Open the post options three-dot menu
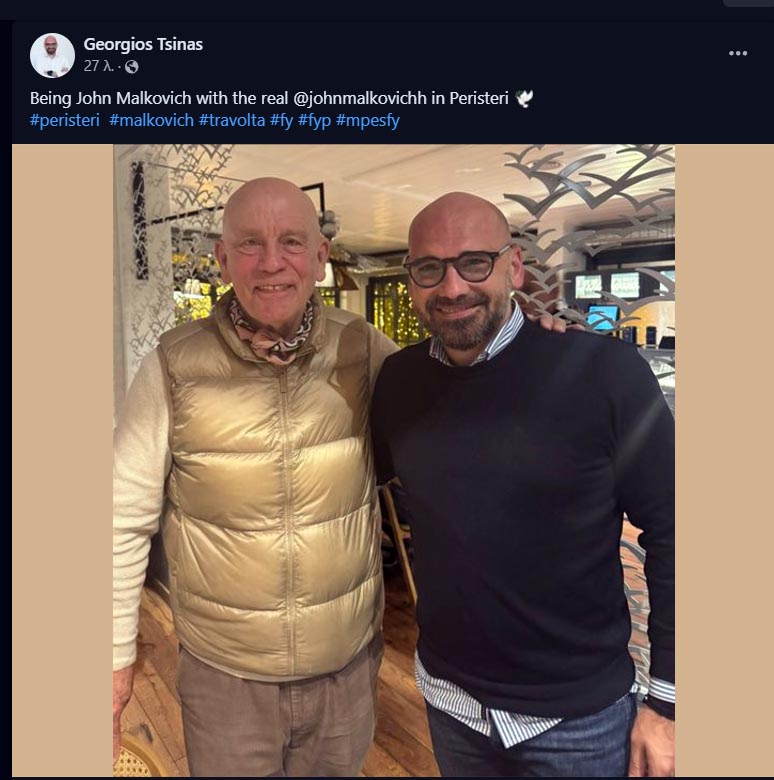774x780 pixels. pos(738,54)
